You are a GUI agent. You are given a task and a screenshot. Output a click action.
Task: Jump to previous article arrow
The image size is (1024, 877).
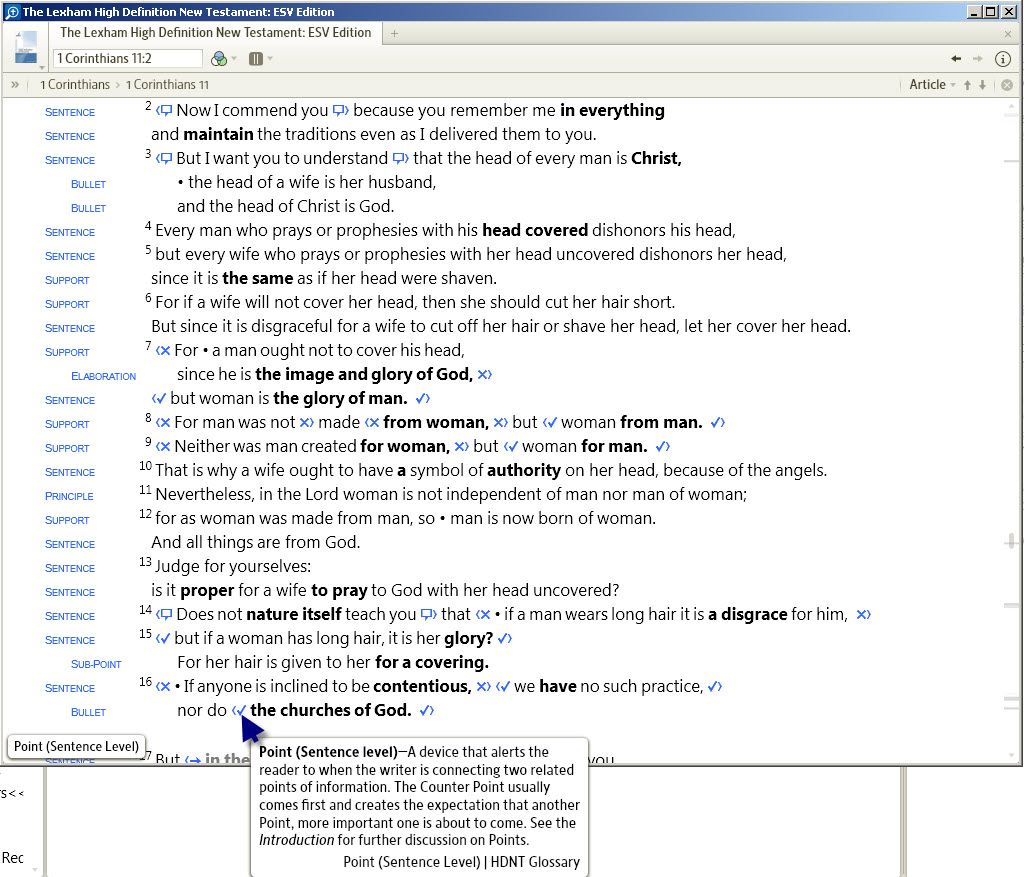(967, 85)
